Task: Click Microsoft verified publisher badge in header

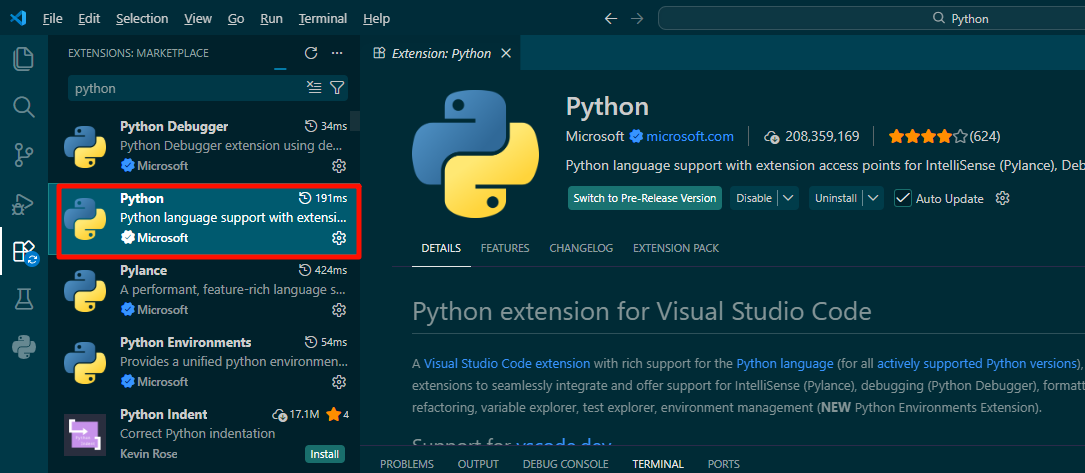Action: [x=635, y=136]
